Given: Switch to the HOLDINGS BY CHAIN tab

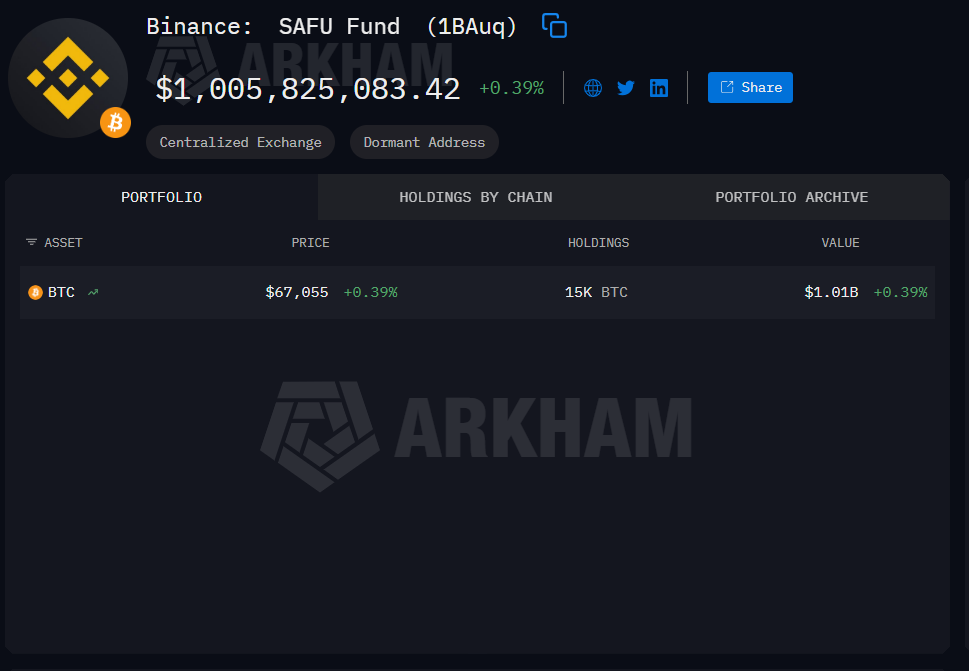Looking at the screenshot, I should 475,196.
